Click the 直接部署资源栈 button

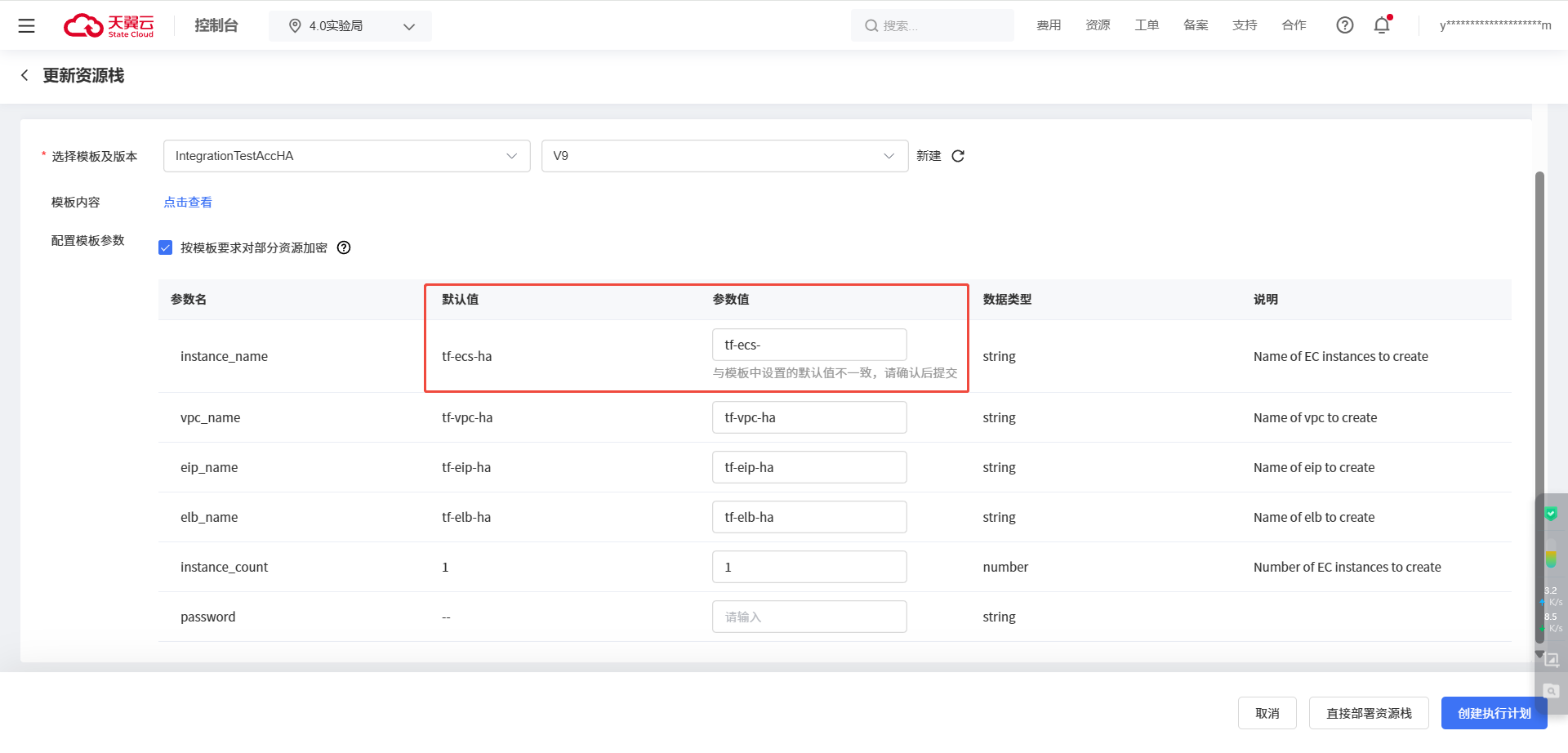(1369, 713)
